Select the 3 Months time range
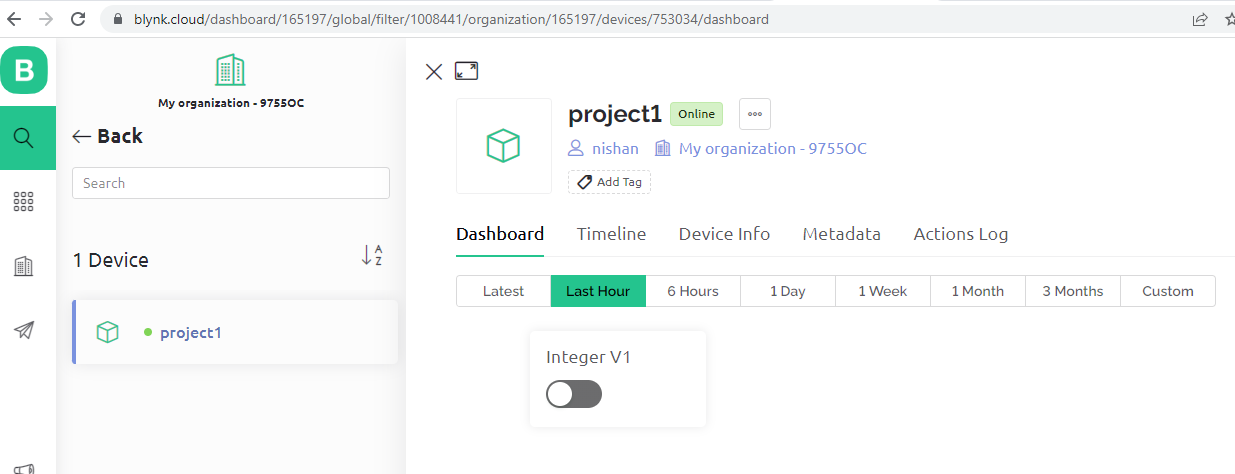The width and height of the screenshot is (1235, 474). (x=1073, y=291)
